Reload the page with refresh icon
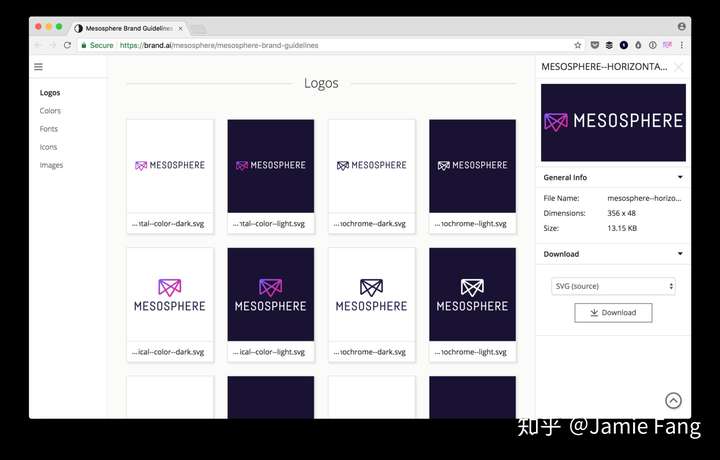Image resolution: width=720 pixels, height=460 pixels. point(68,45)
